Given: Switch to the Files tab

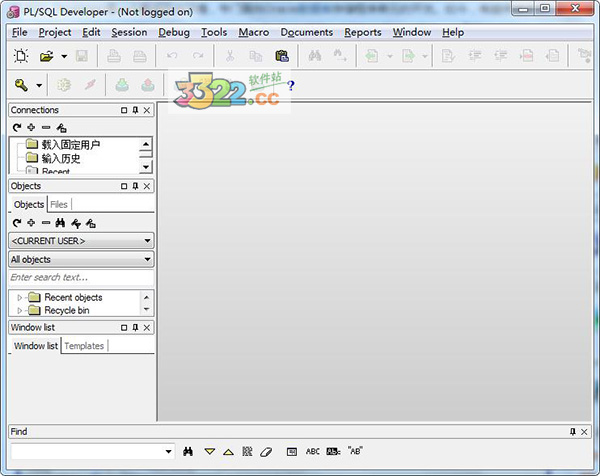Looking at the screenshot, I should (59, 204).
